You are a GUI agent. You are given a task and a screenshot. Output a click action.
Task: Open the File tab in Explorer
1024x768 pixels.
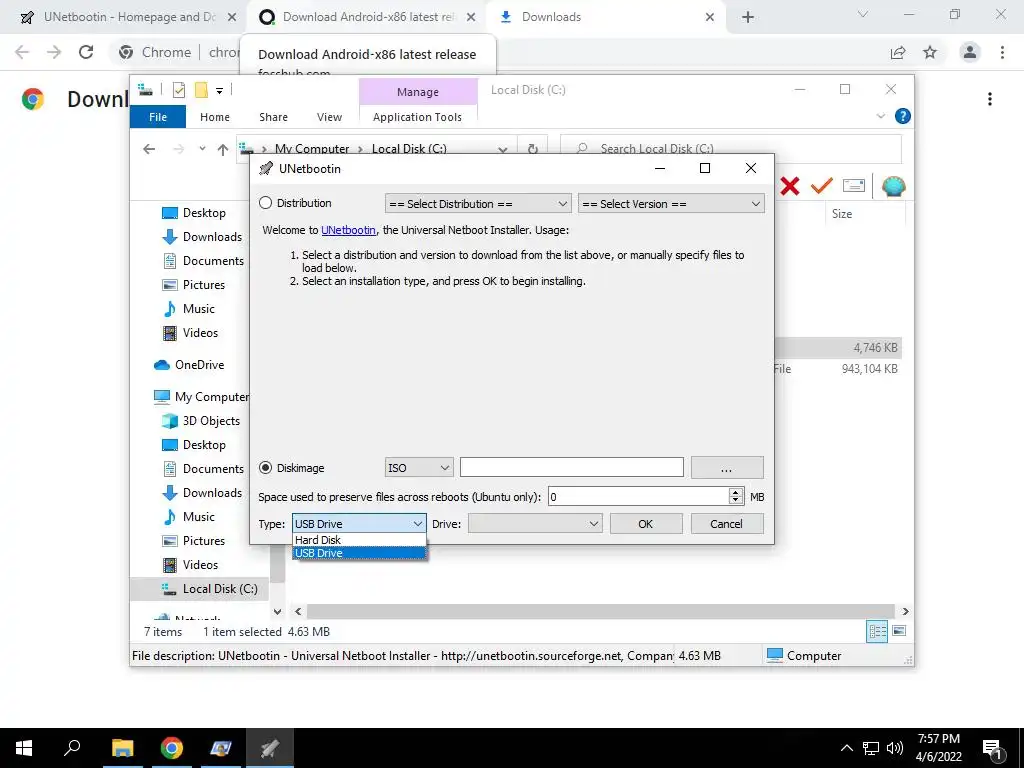point(158,117)
